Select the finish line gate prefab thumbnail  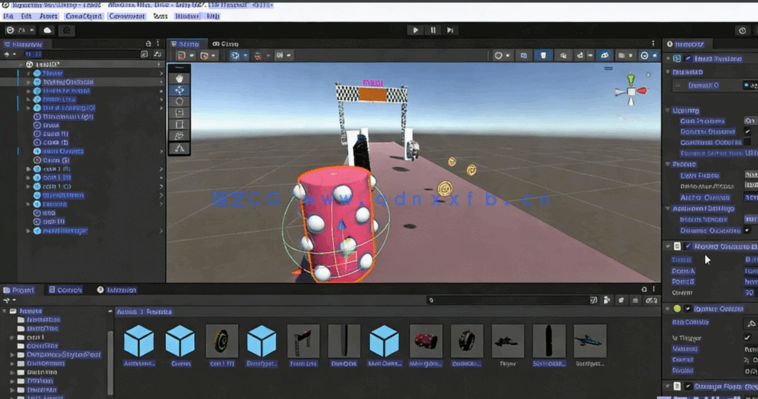pos(303,341)
